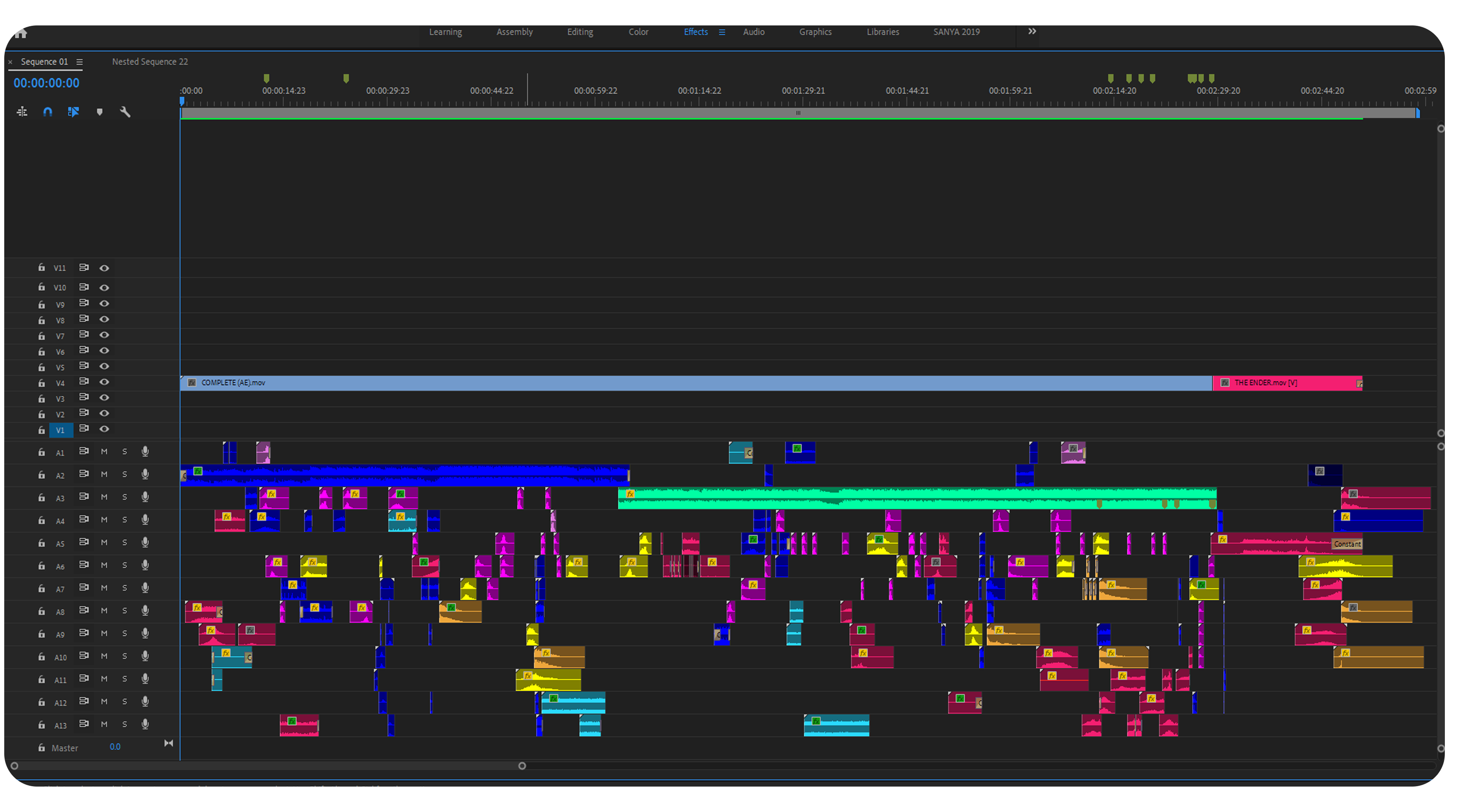Screen dimensions: 1458x812
Task: Click the lock icon on the Master track
Action: click(x=41, y=748)
